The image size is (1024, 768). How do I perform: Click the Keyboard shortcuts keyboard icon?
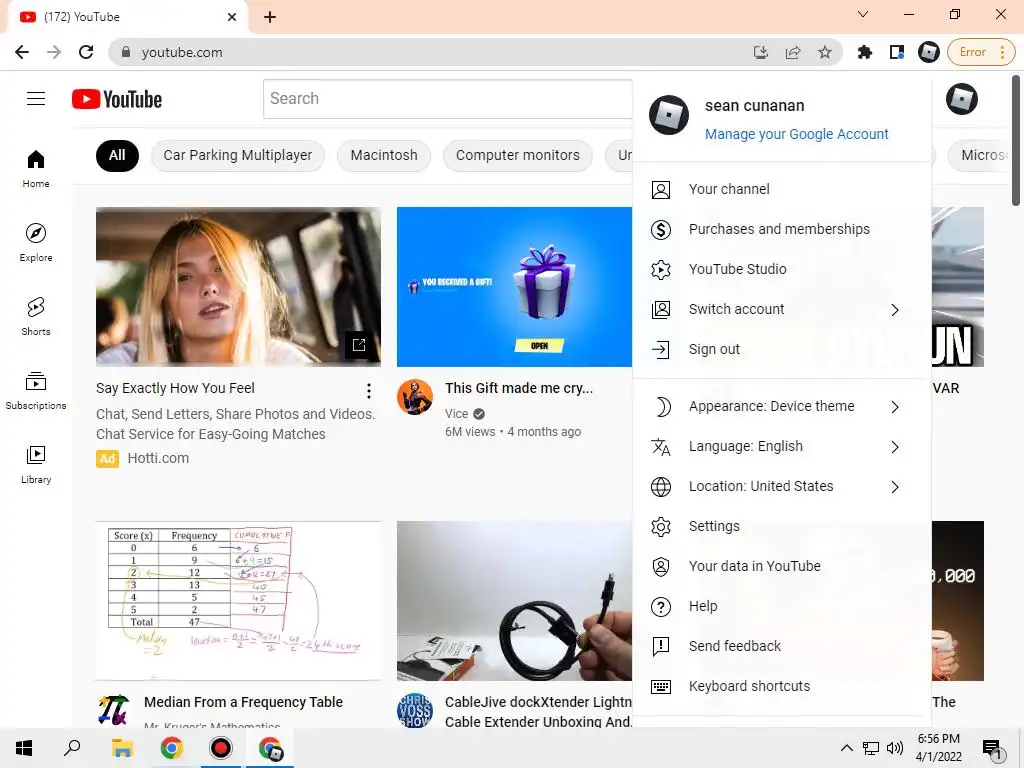pos(661,686)
